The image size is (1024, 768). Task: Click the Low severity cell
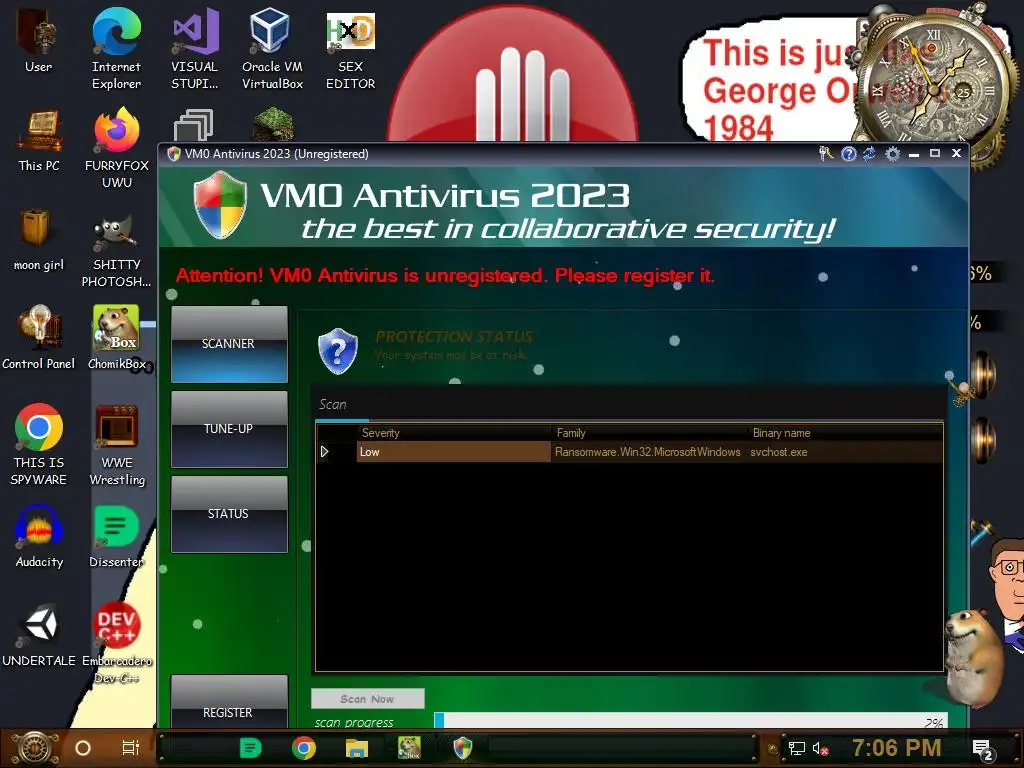(454, 452)
